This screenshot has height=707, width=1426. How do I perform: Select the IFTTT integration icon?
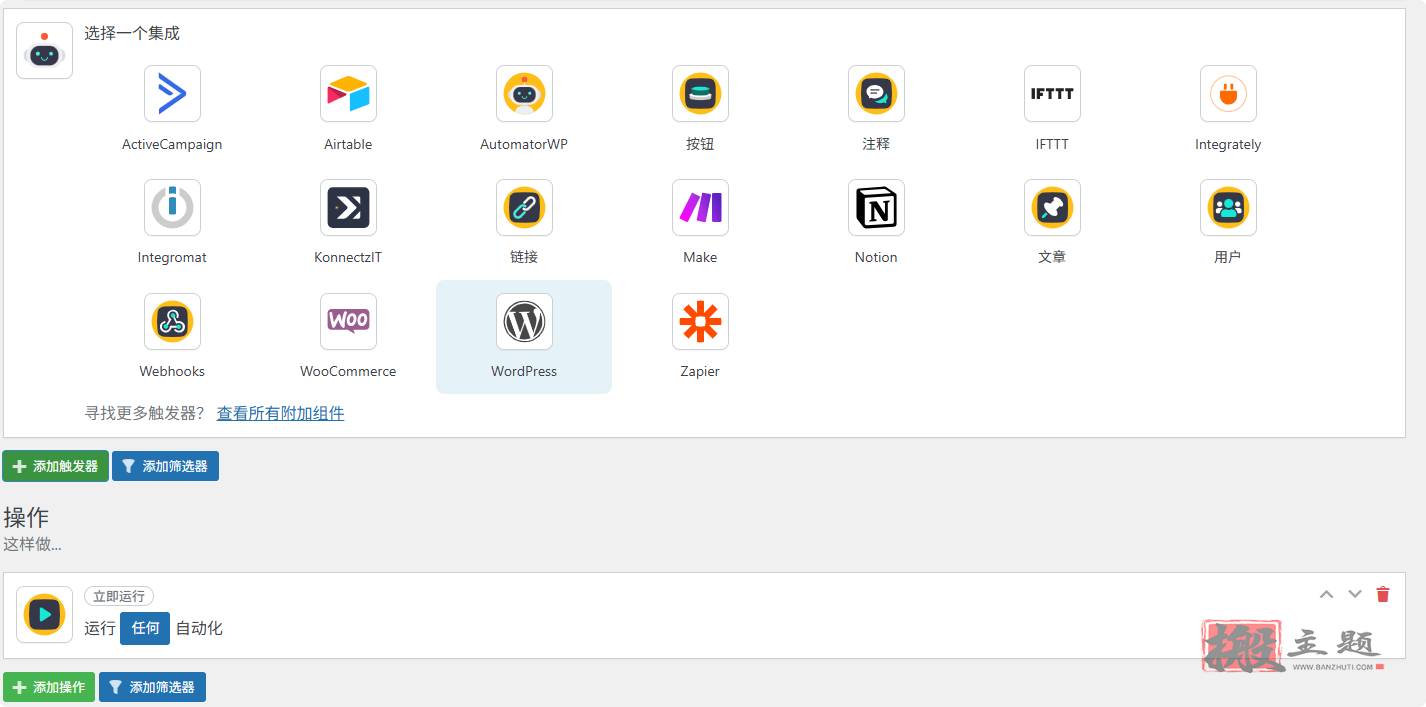coord(1052,94)
